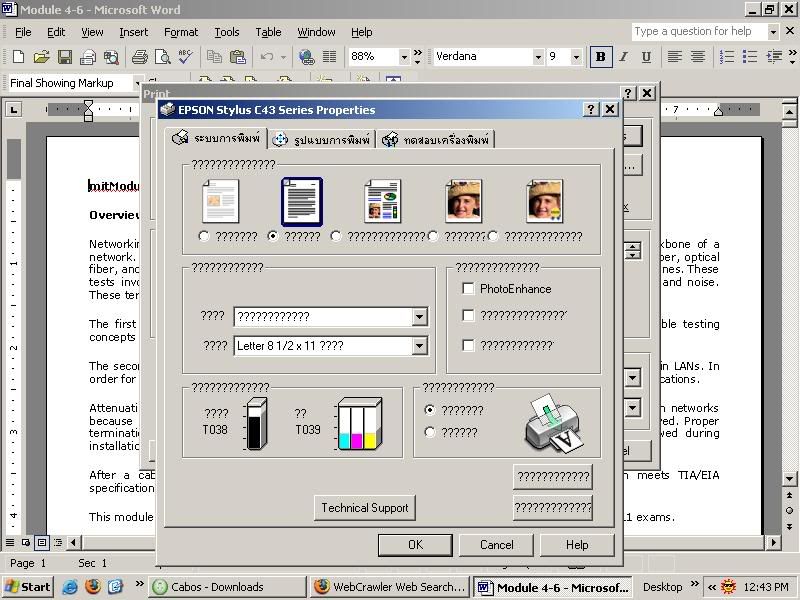
Task: Open the Undo history dropdown arrow
Action: pos(283,57)
